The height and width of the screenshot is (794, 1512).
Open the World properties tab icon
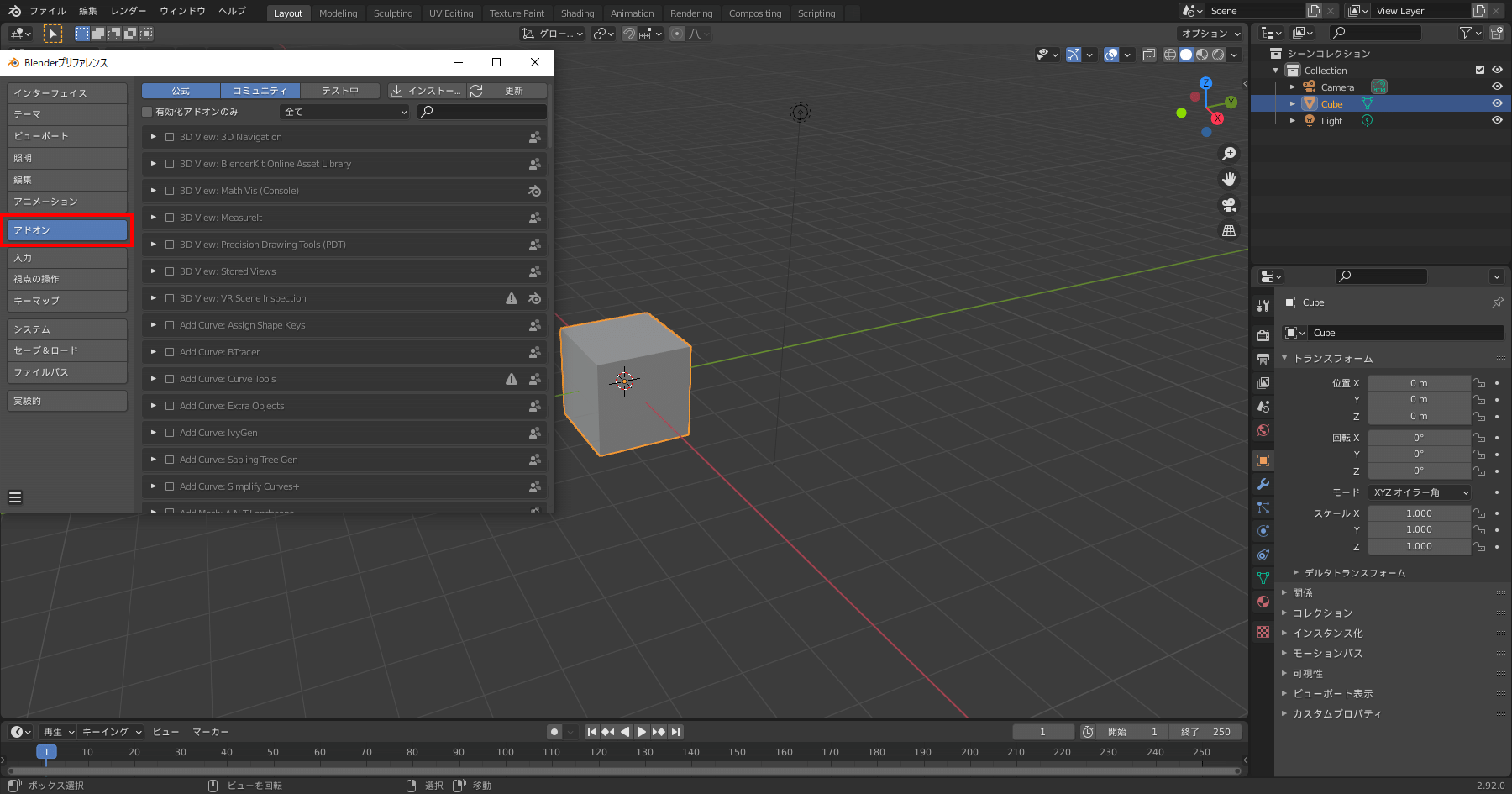(1263, 430)
